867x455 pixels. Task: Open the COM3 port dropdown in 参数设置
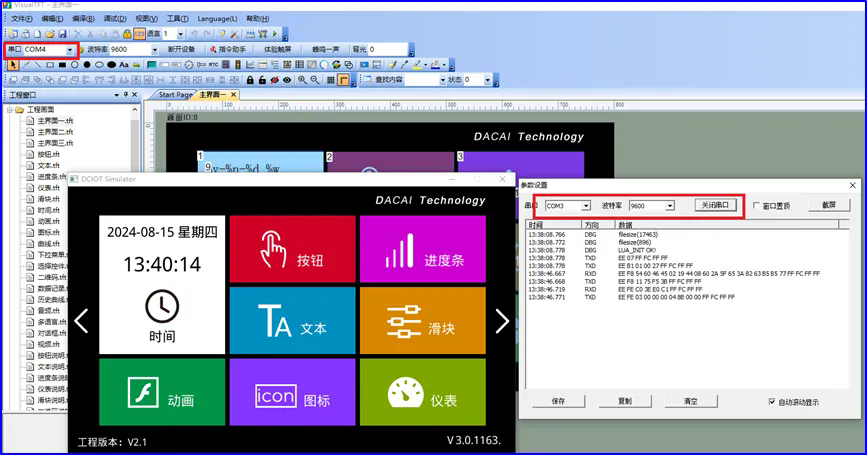[586, 206]
